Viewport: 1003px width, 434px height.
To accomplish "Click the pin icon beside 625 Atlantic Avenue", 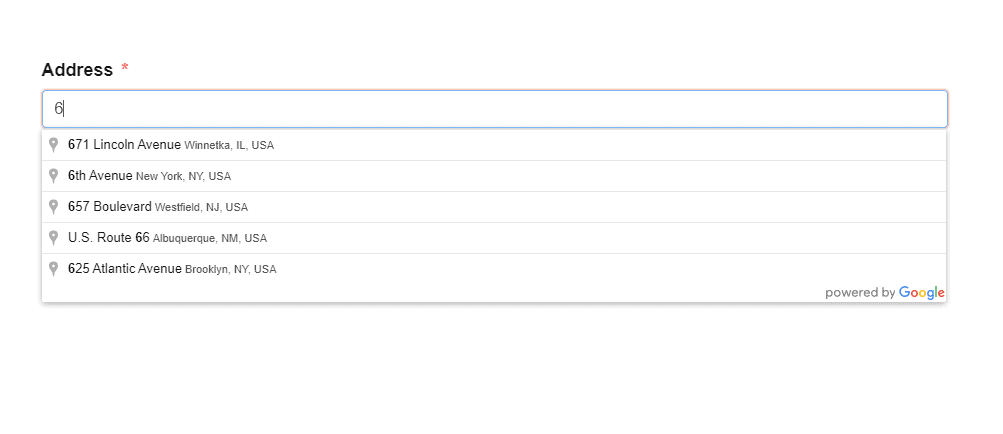I will [x=53, y=269].
